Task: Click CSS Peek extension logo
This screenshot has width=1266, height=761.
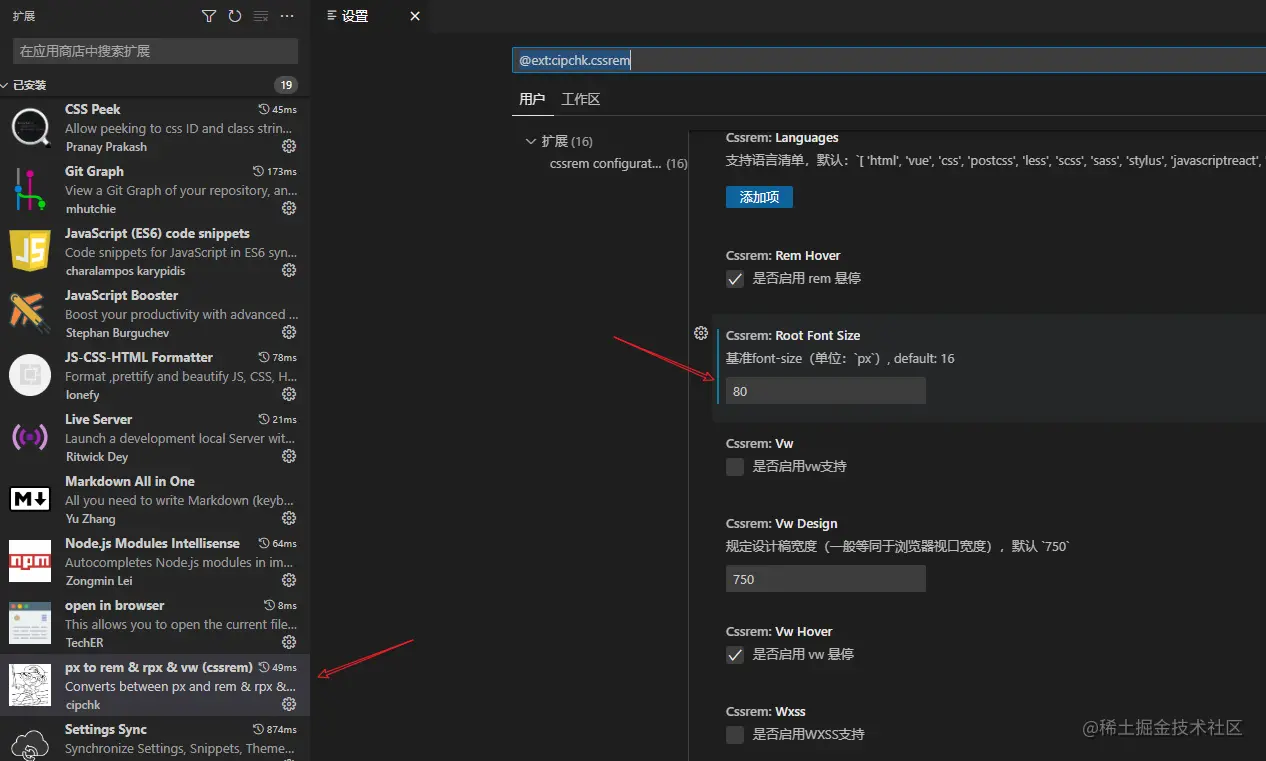Action: point(30,127)
